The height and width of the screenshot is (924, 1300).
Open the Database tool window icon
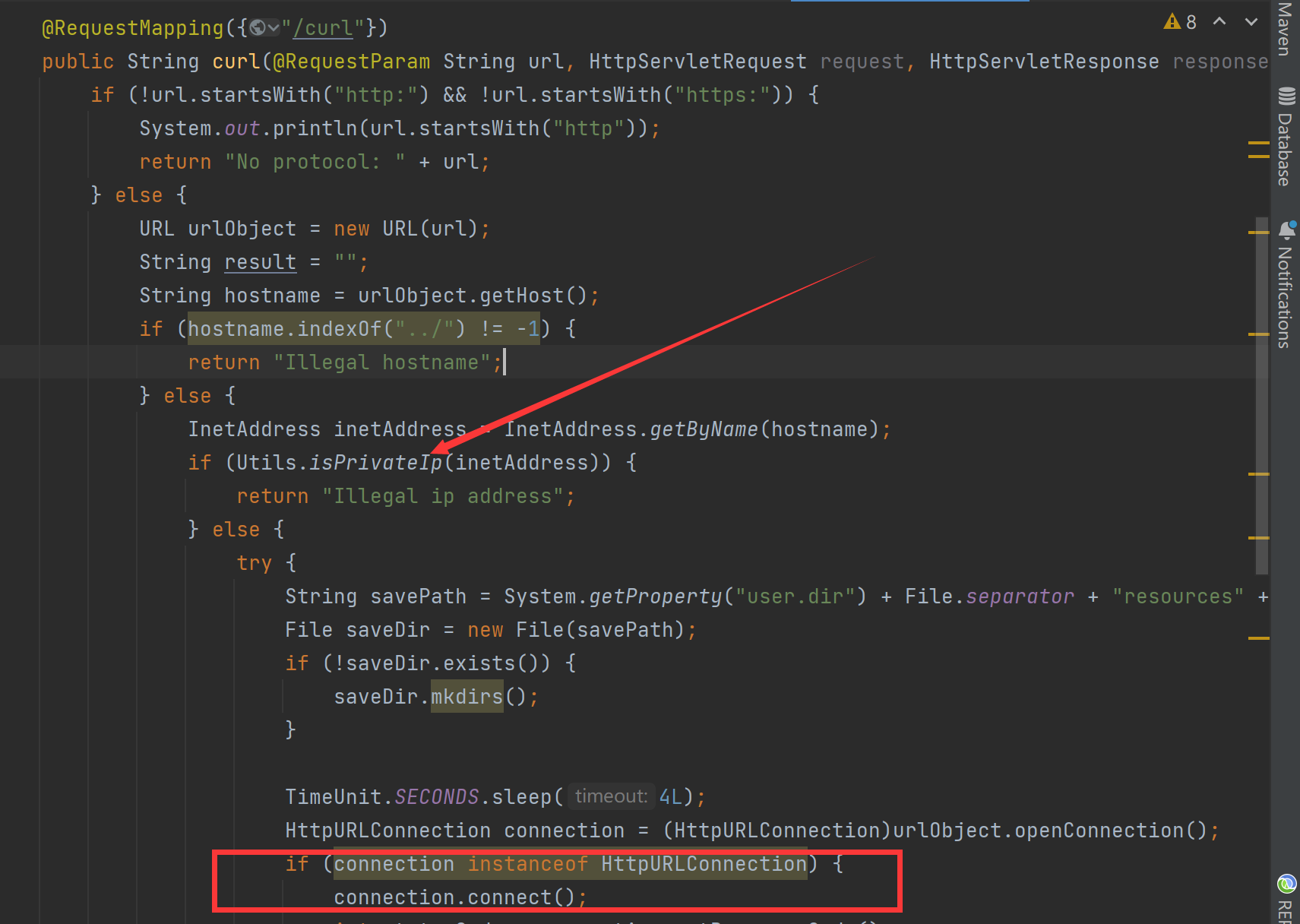(x=1286, y=97)
